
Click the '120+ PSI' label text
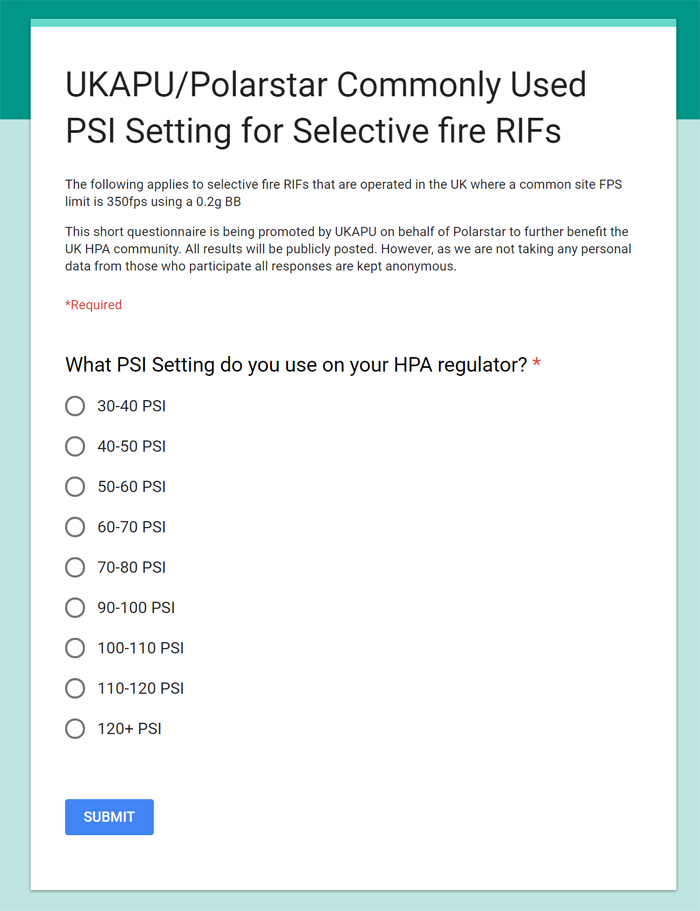tap(129, 729)
